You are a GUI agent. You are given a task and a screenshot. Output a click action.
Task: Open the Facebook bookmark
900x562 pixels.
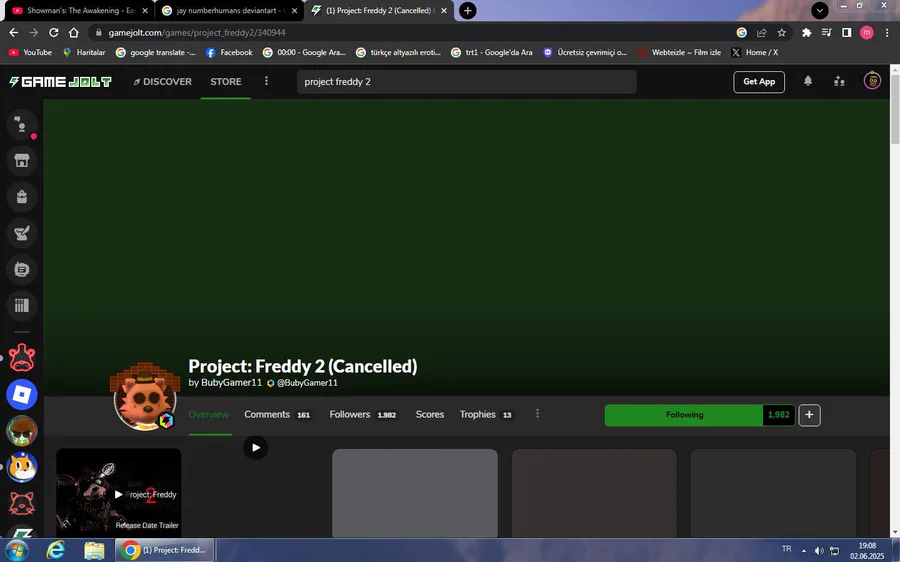click(230, 52)
